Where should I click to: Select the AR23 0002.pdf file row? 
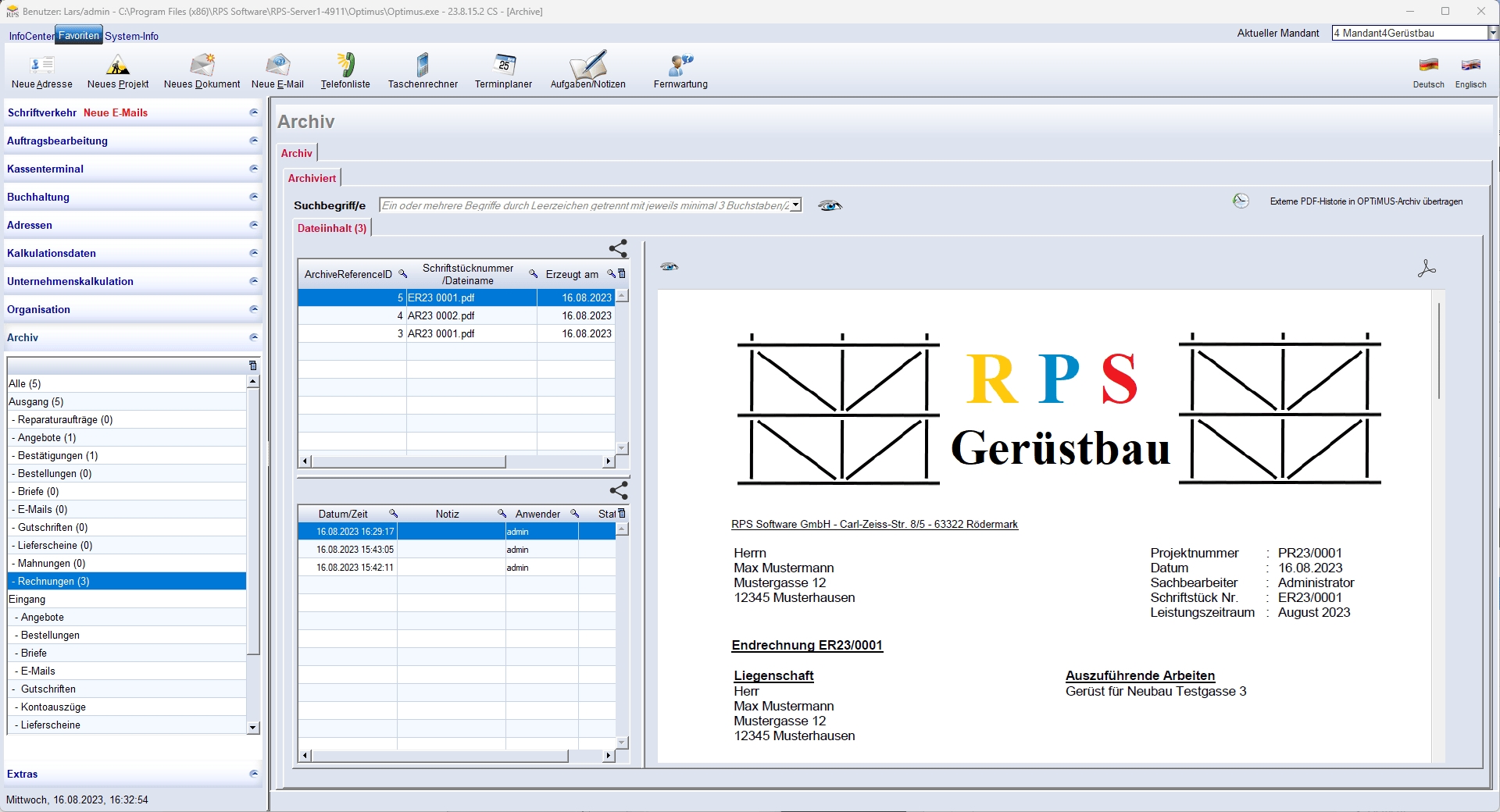(456, 315)
